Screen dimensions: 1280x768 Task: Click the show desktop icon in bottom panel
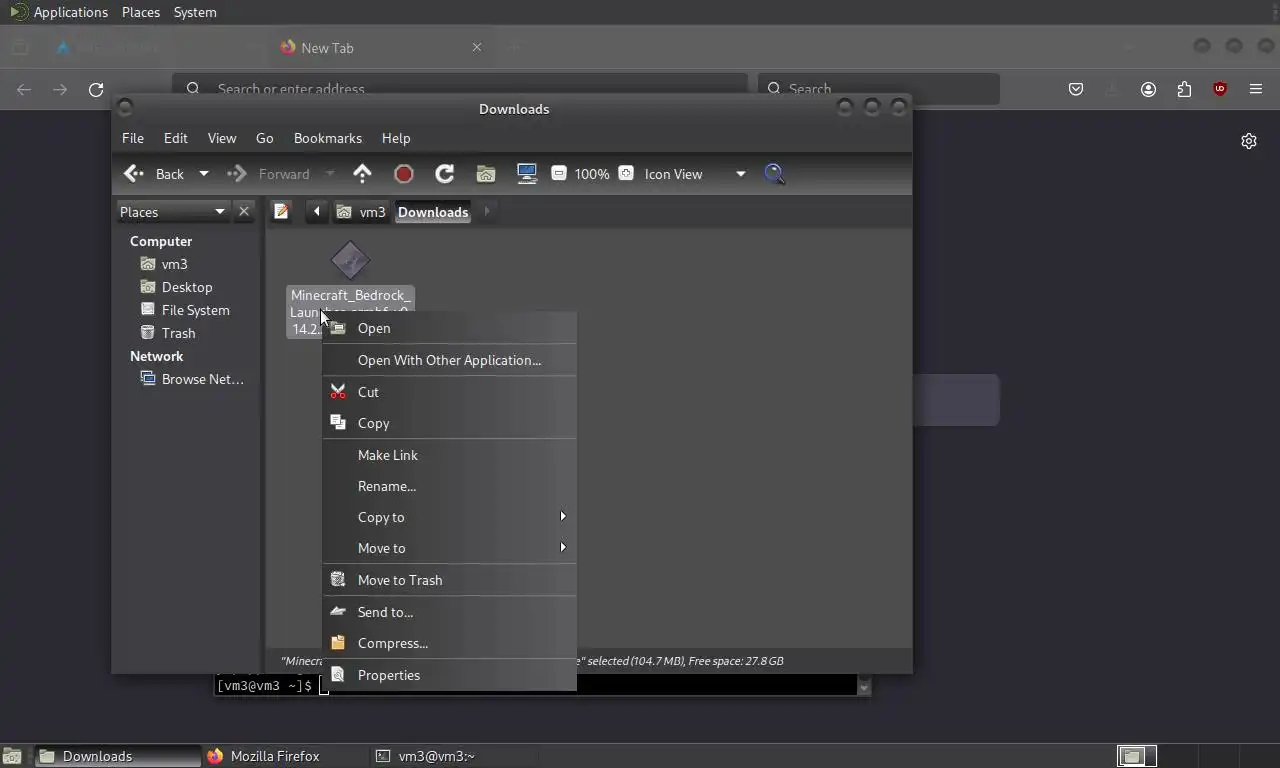point(12,756)
